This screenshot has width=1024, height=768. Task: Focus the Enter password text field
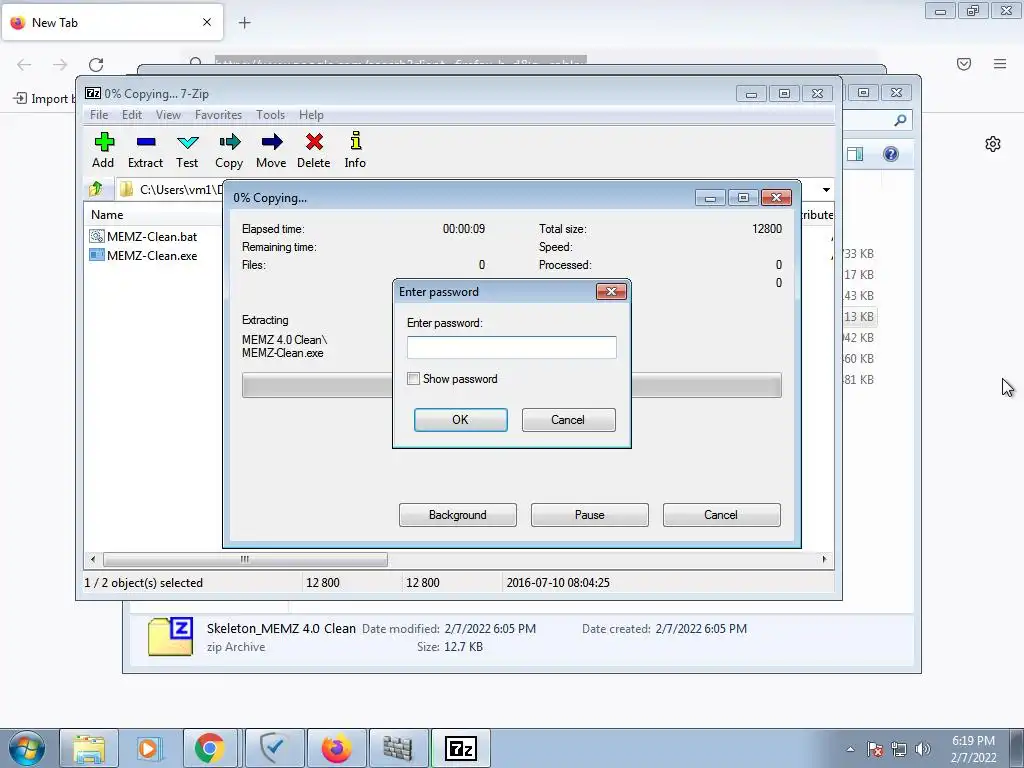pyautogui.click(x=511, y=347)
